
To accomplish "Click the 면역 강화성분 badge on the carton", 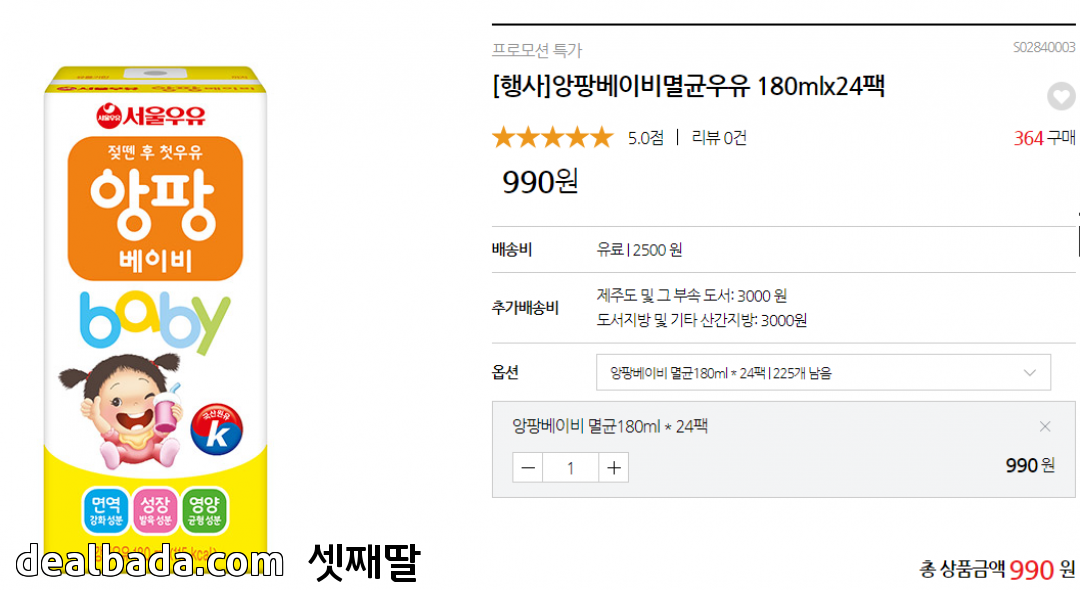I will click(104, 509).
